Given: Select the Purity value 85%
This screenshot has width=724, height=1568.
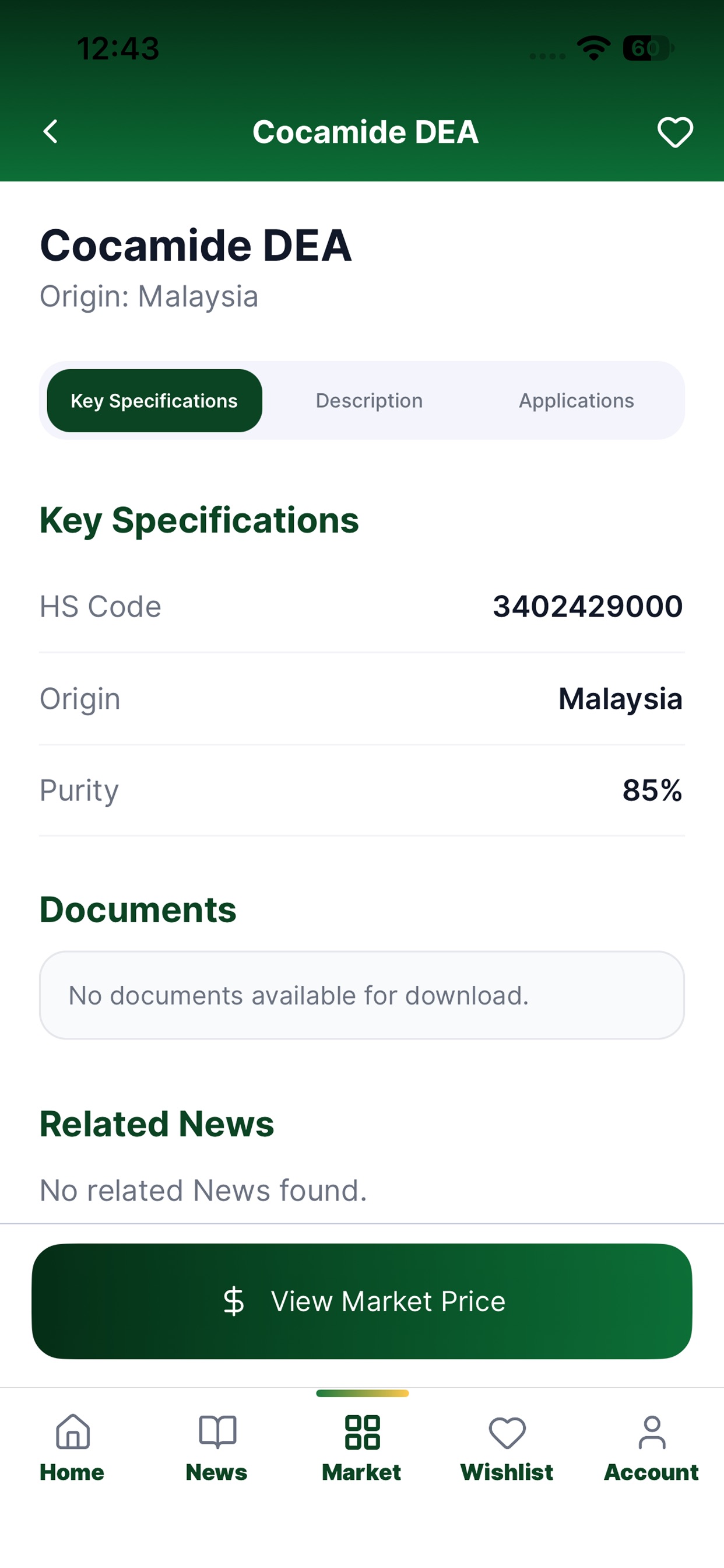Looking at the screenshot, I should click(652, 790).
